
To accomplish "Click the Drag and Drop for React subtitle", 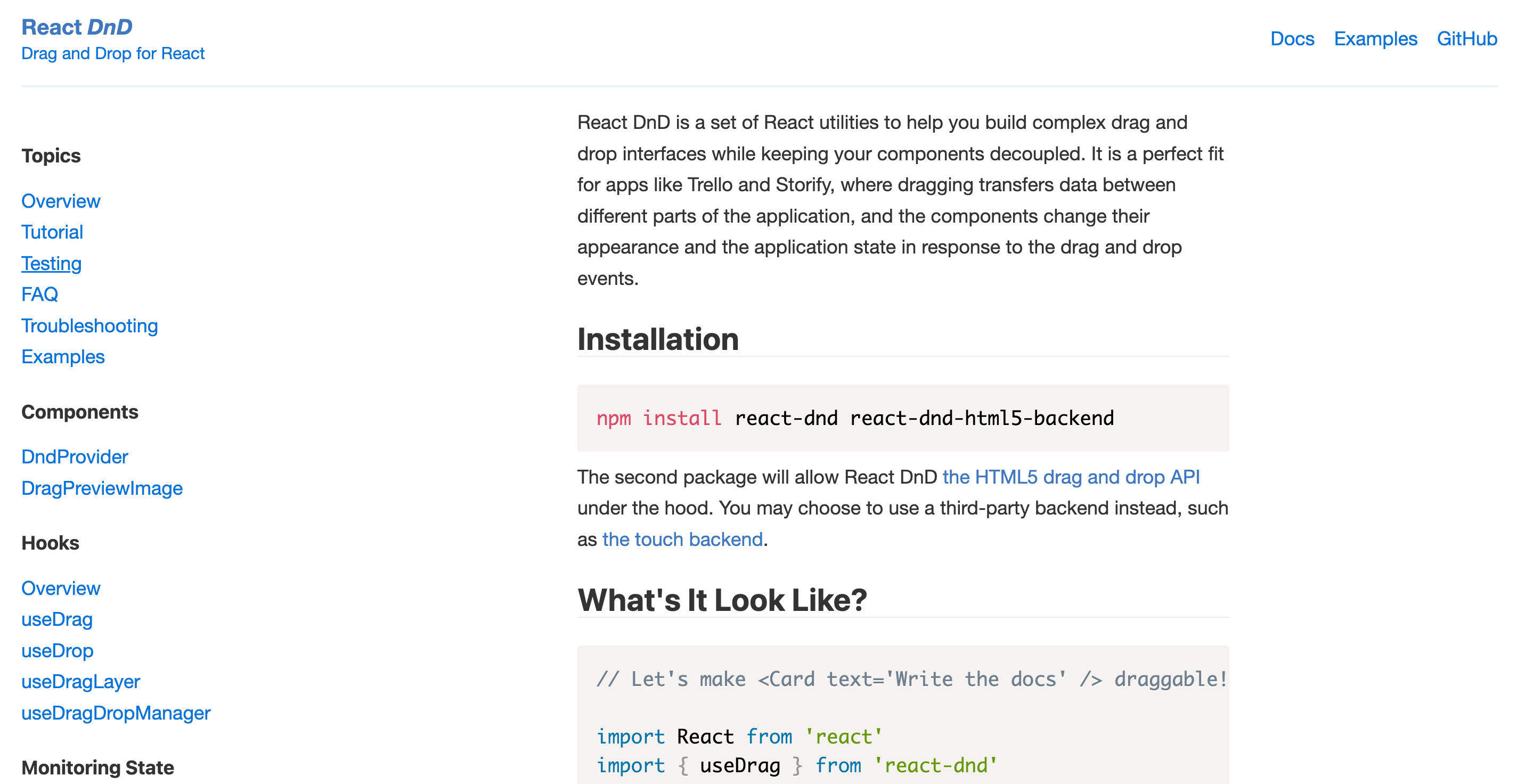I will [x=113, y=54].
